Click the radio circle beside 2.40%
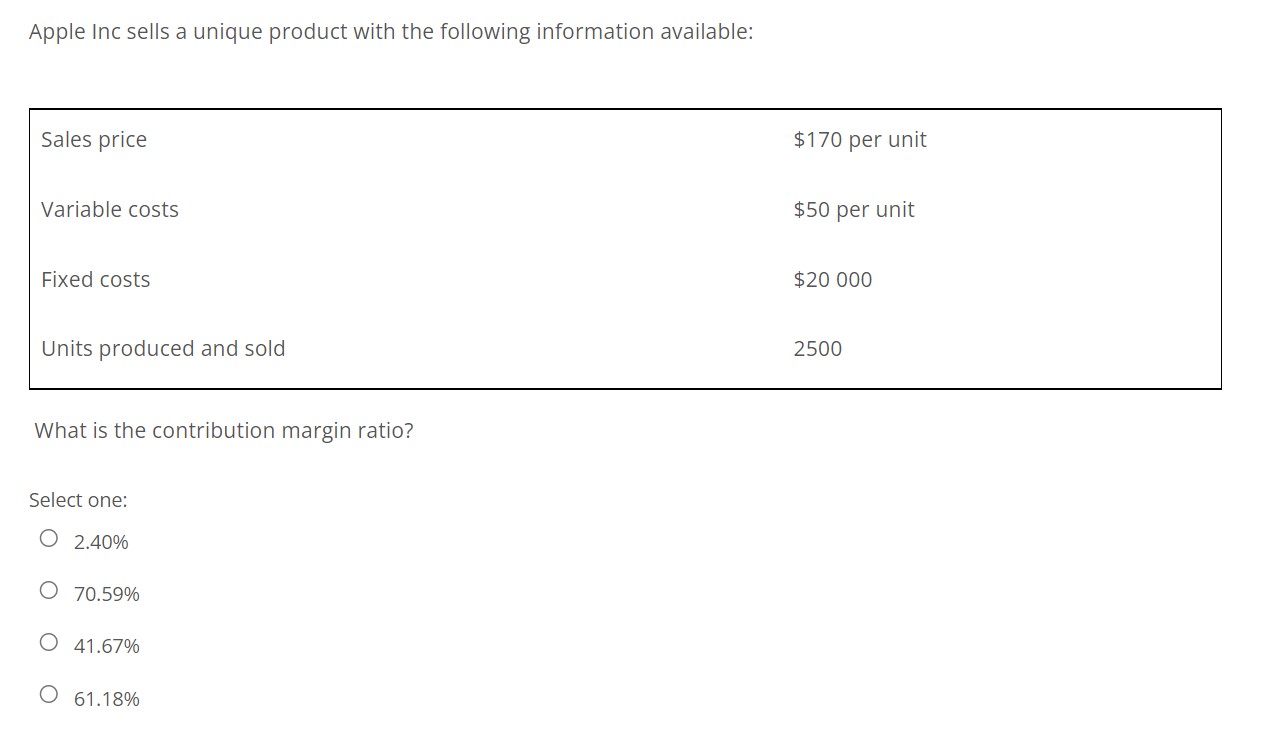This screenshot has width=1288, height=748. click(x=48, y=537)
